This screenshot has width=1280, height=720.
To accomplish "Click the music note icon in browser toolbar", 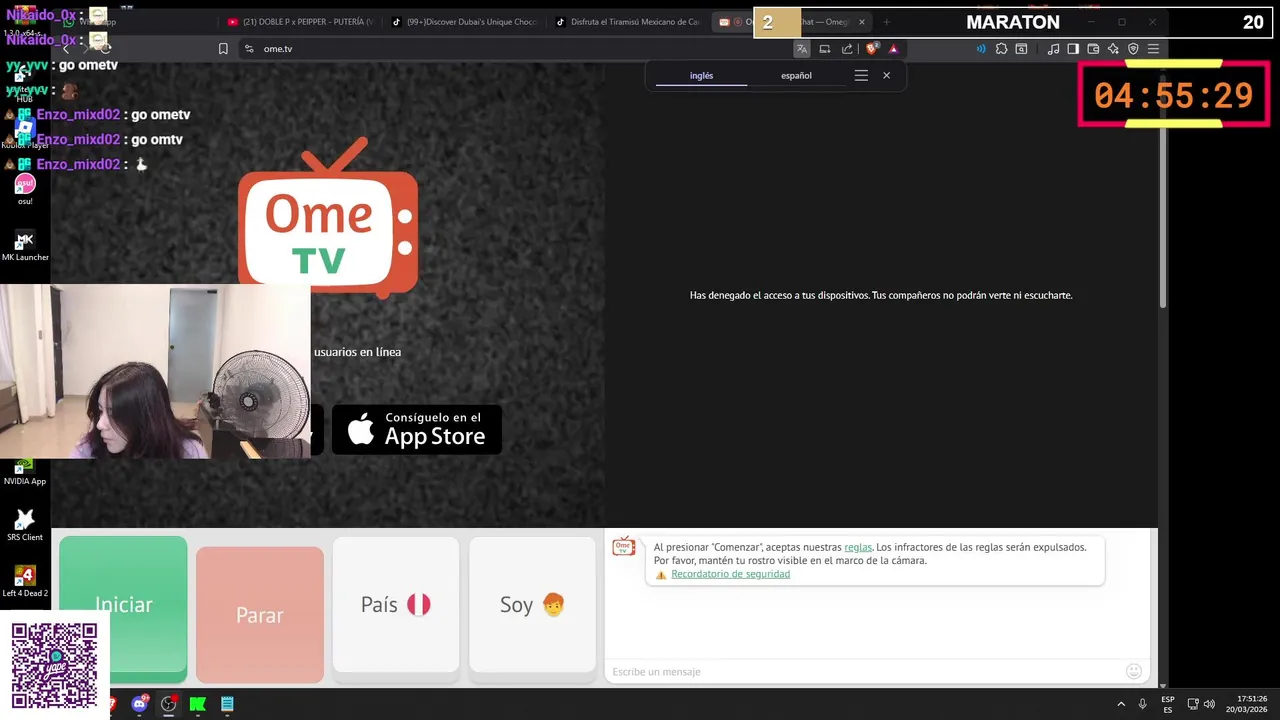I will point(1053,49).
